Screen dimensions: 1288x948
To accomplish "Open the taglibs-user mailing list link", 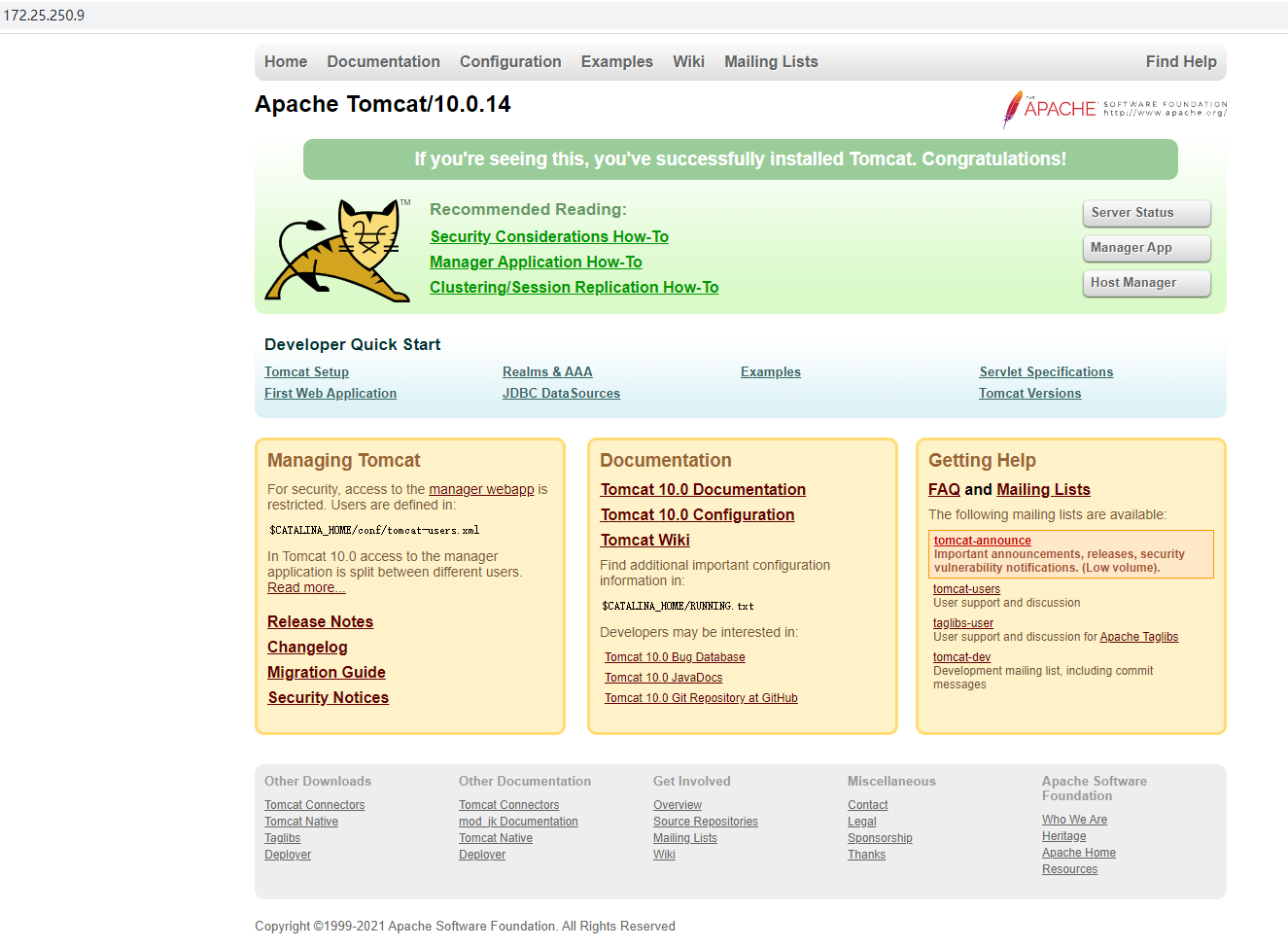I will click(x=963, y=623).
